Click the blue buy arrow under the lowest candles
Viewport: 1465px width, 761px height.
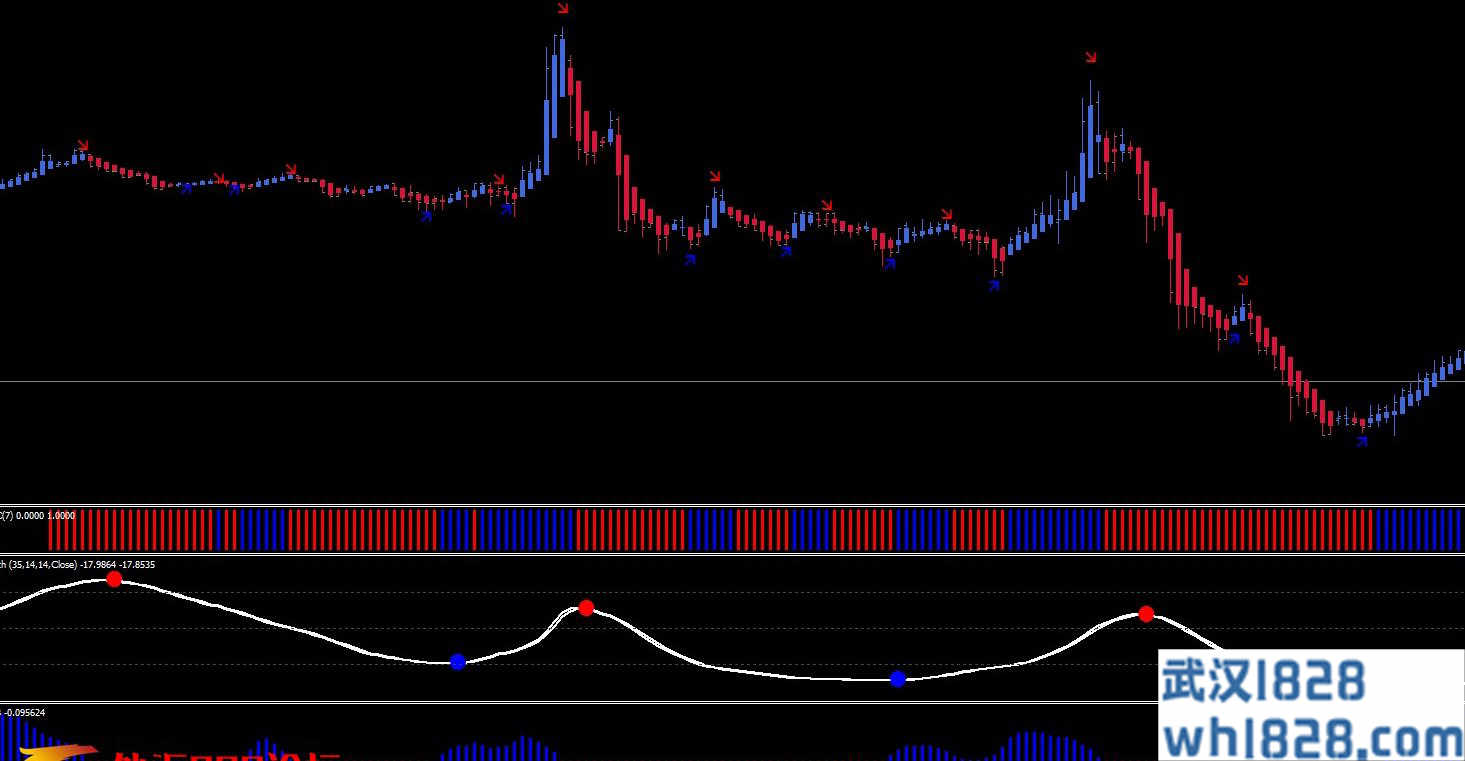coord(1361,441)
